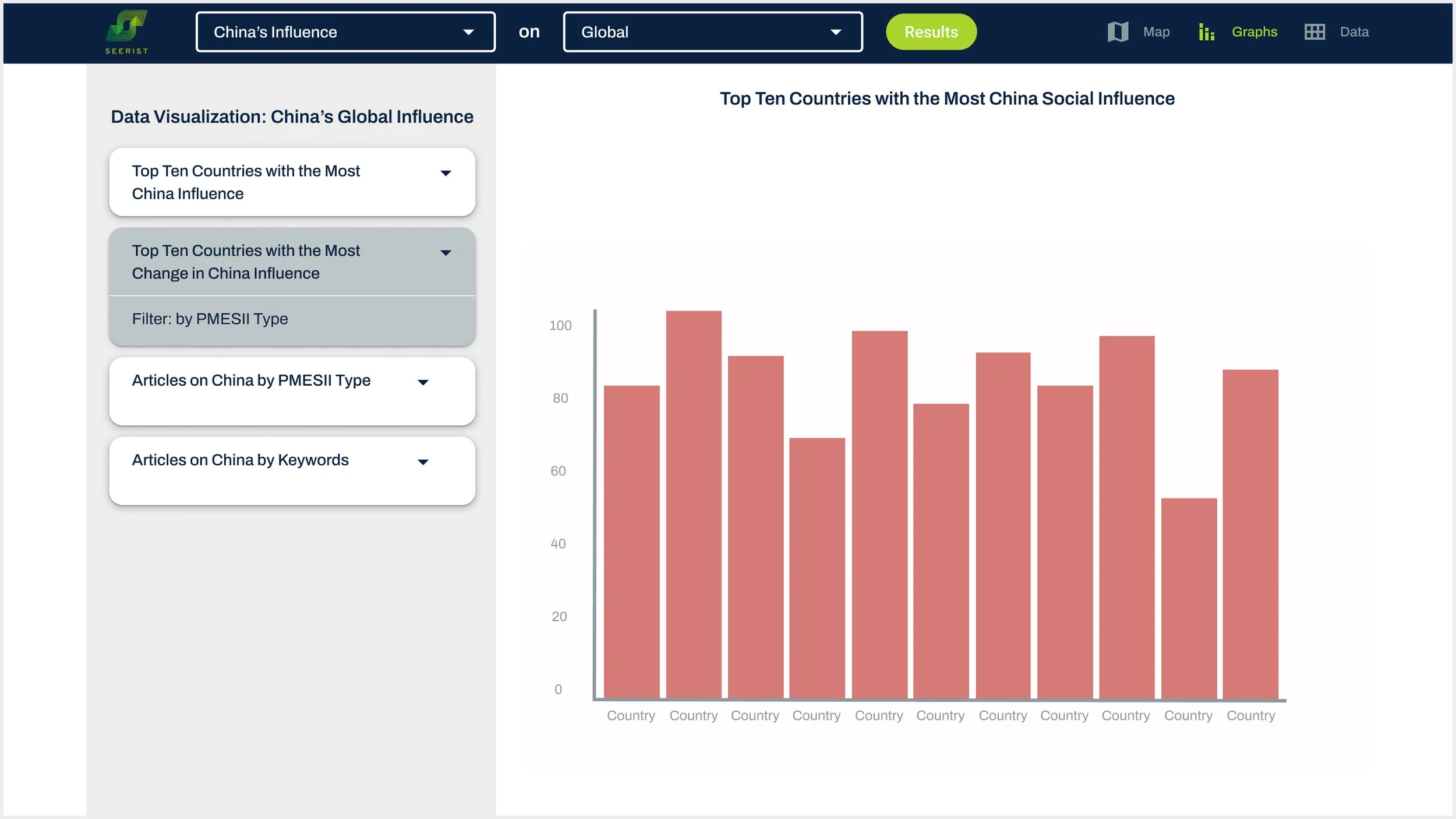Click the Graphs bar chart icon

(1206, 31)
